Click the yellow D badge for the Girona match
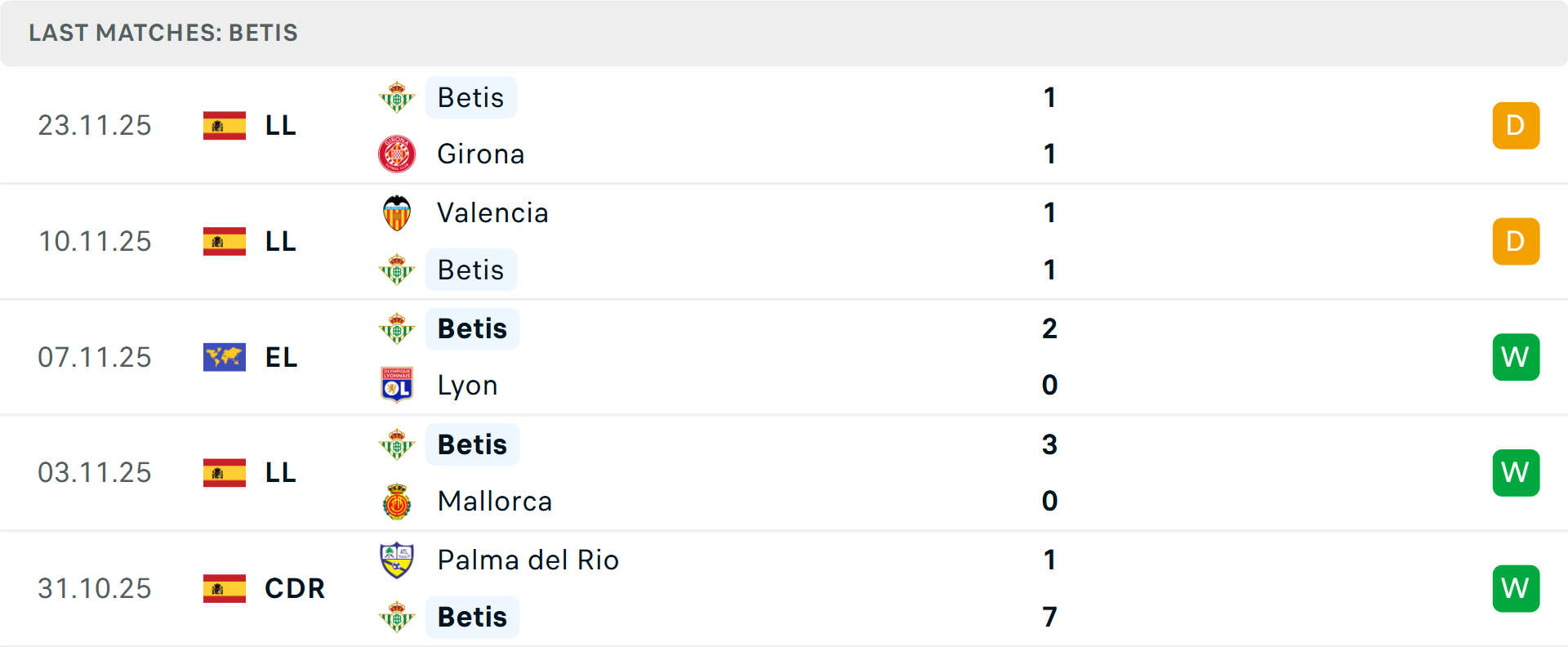This screenshot has height=647, width=1568. coord(1516,125)
